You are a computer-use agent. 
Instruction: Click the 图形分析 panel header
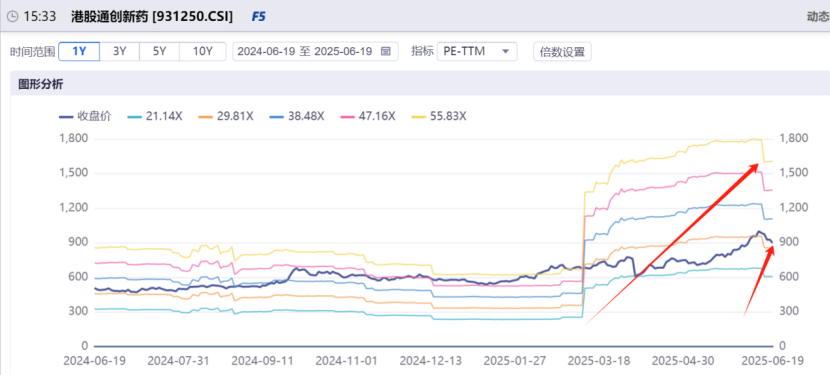41,84
